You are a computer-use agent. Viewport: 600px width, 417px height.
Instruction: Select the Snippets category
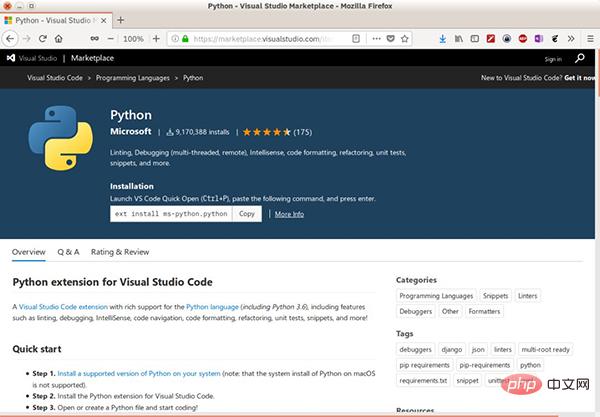coord(495,296)
